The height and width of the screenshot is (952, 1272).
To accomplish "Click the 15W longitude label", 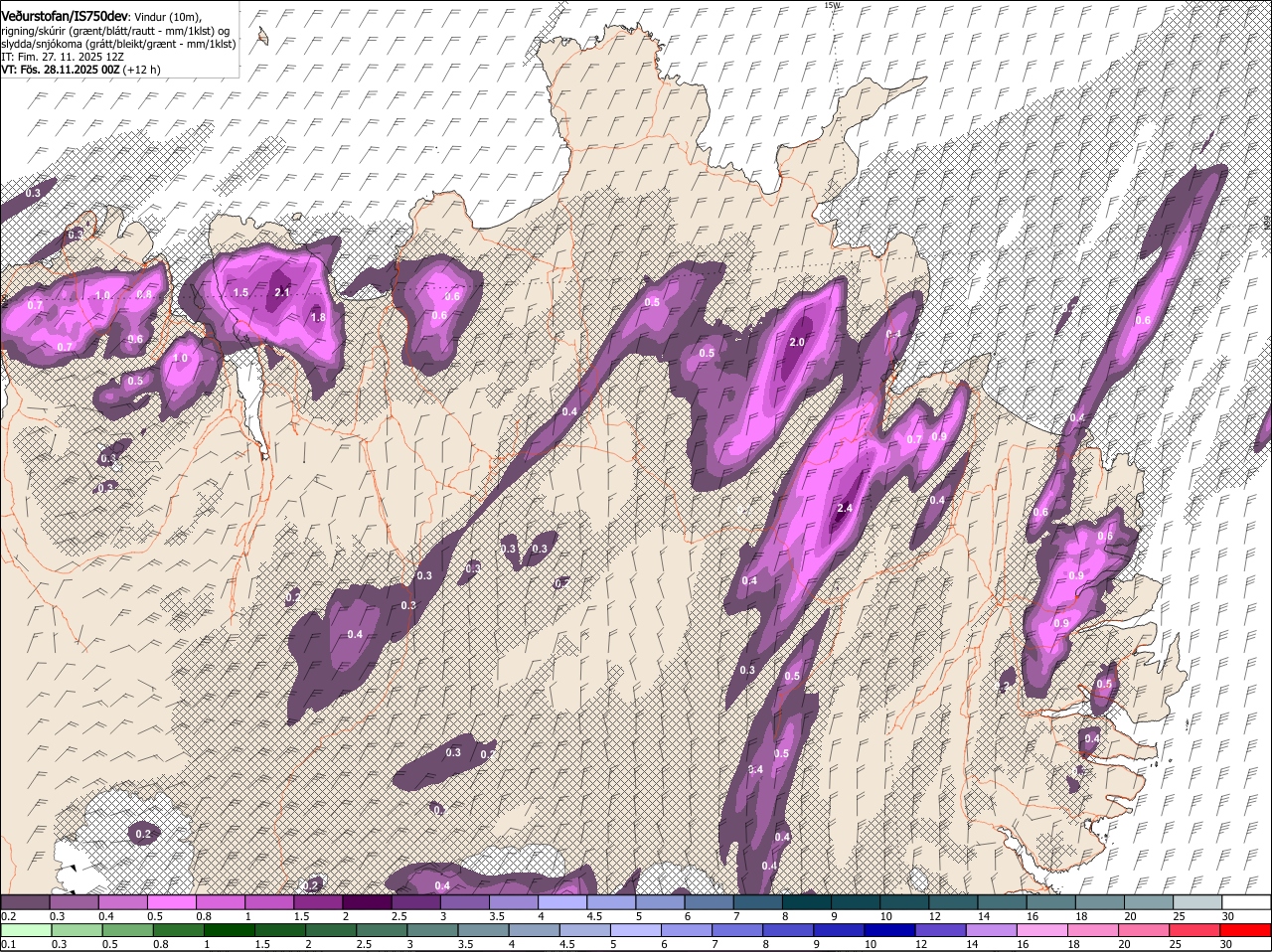I will coord(832,5).
